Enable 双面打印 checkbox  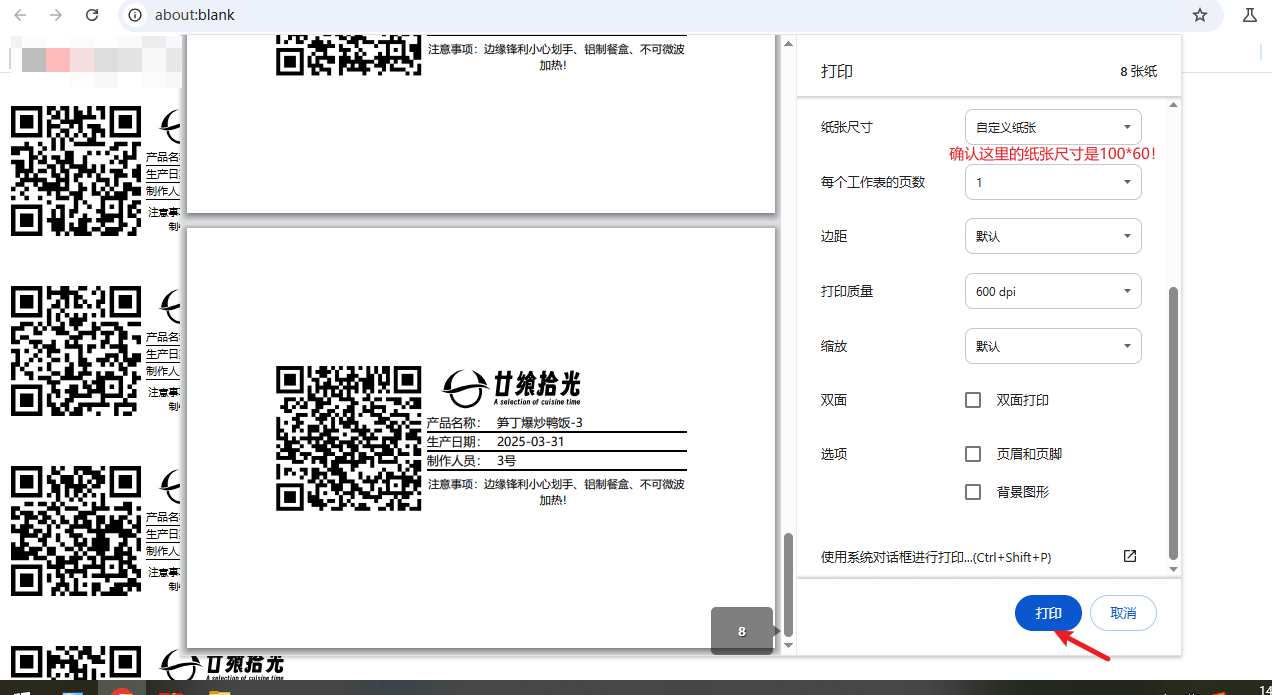pos(973,400)
